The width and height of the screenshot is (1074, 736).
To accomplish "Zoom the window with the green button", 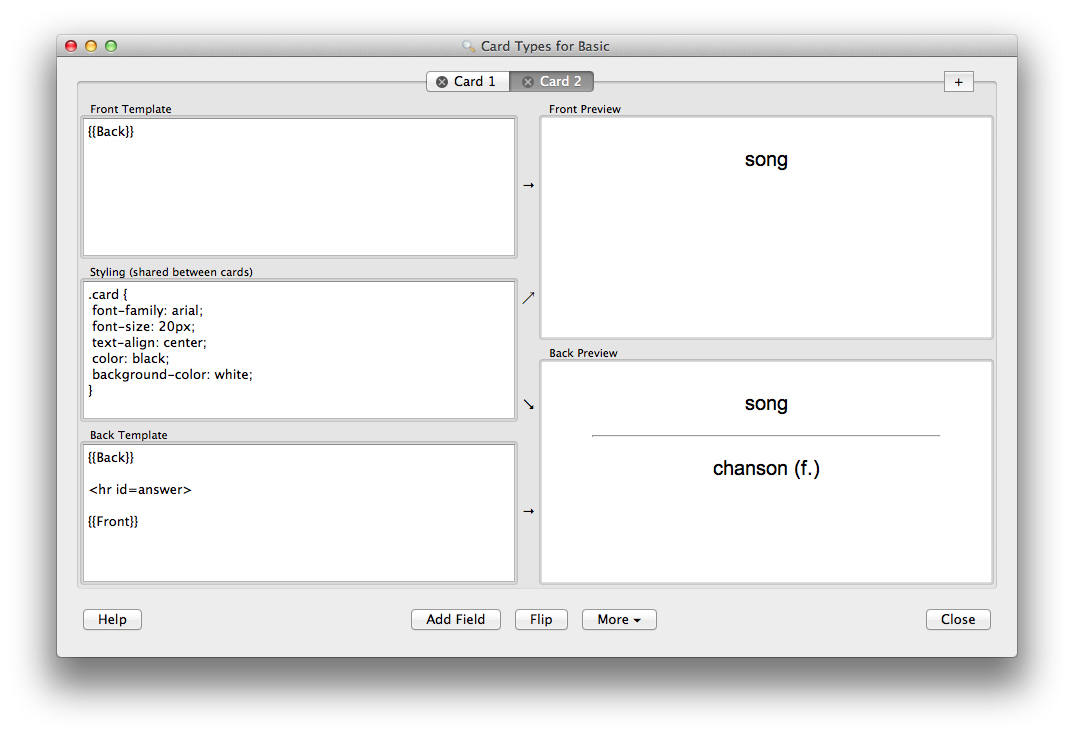I will (x=111, y=46).
